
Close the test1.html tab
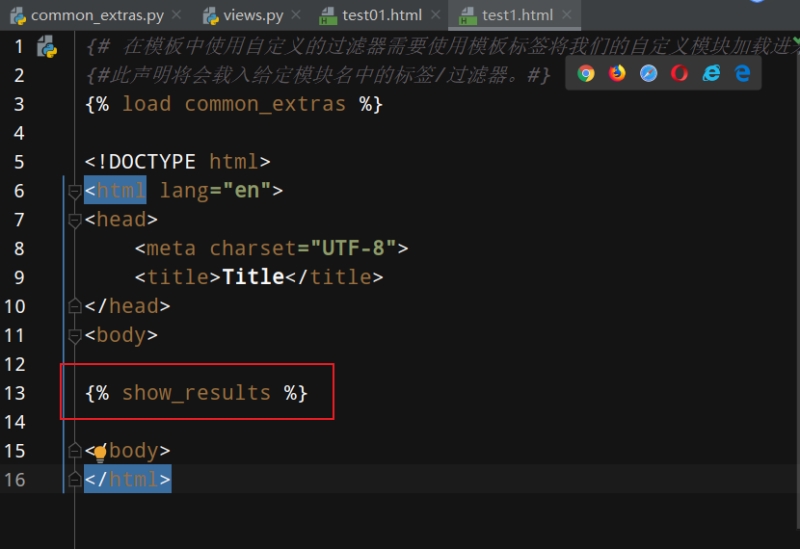coord(566,15)
